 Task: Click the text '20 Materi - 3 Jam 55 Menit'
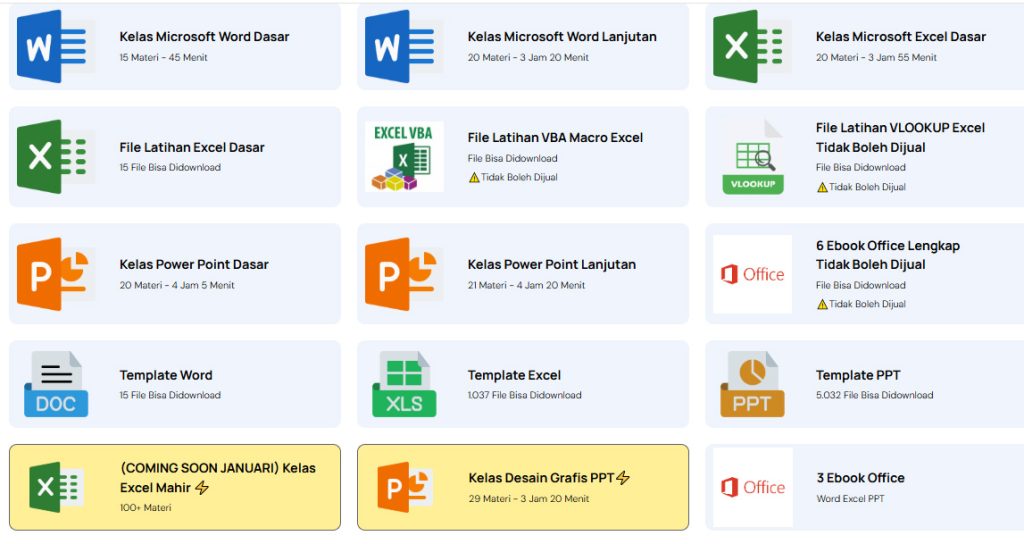click(x=876, y=57)
